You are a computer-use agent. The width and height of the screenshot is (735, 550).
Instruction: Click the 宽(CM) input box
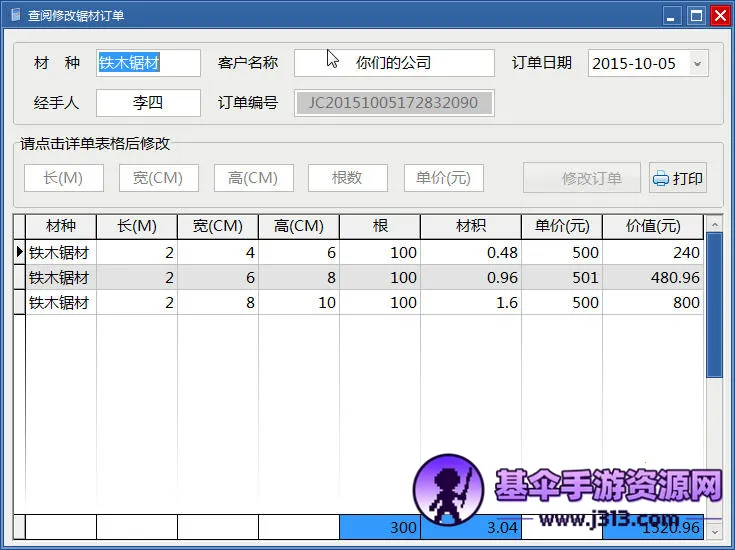point(159,178)
